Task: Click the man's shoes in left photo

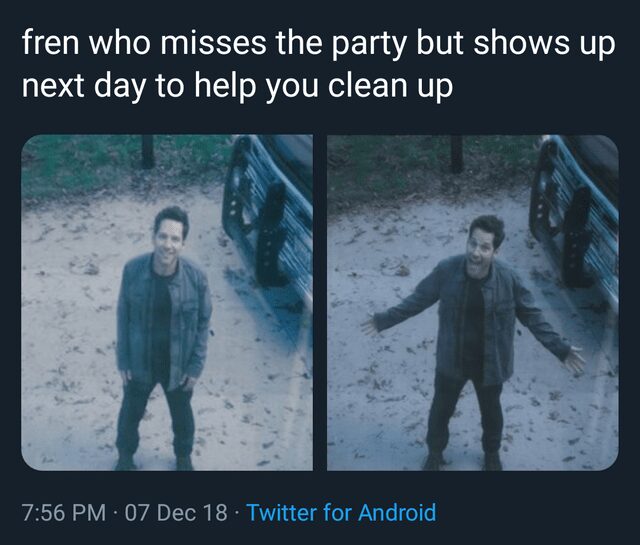Action: pos(154,460)
